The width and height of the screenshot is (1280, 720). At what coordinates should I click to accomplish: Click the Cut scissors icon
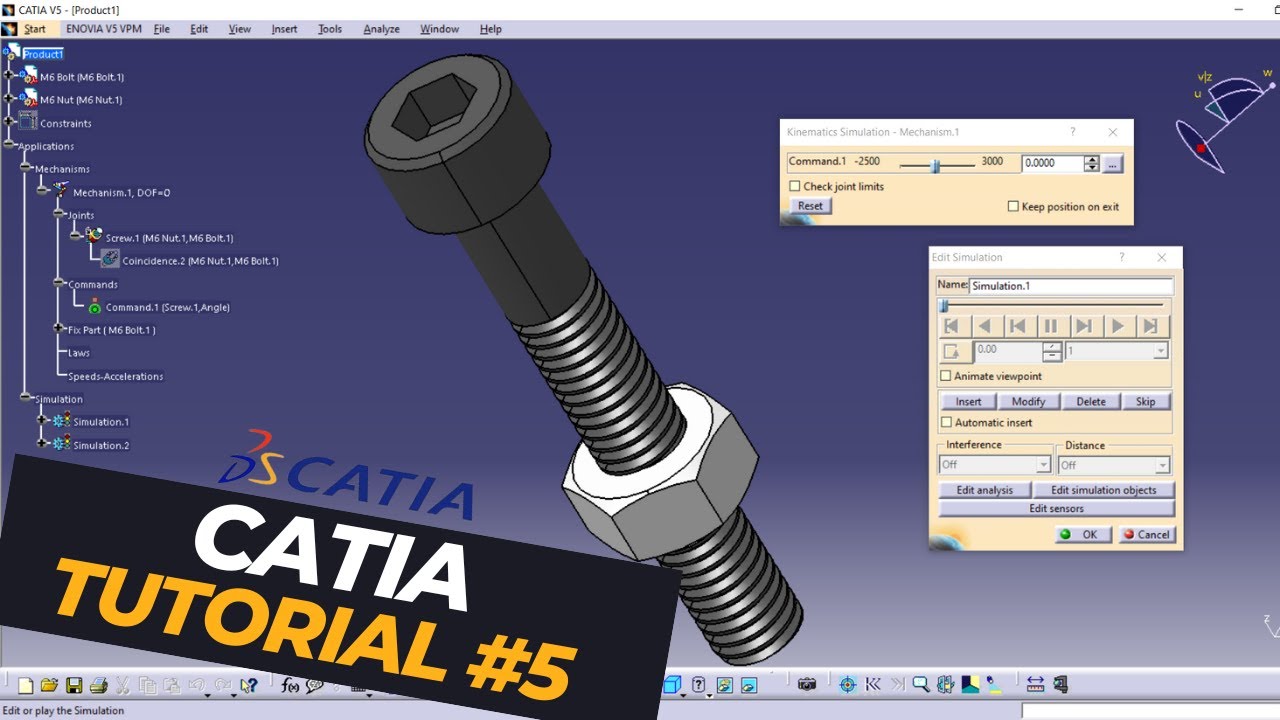click(x=123, y=686)
